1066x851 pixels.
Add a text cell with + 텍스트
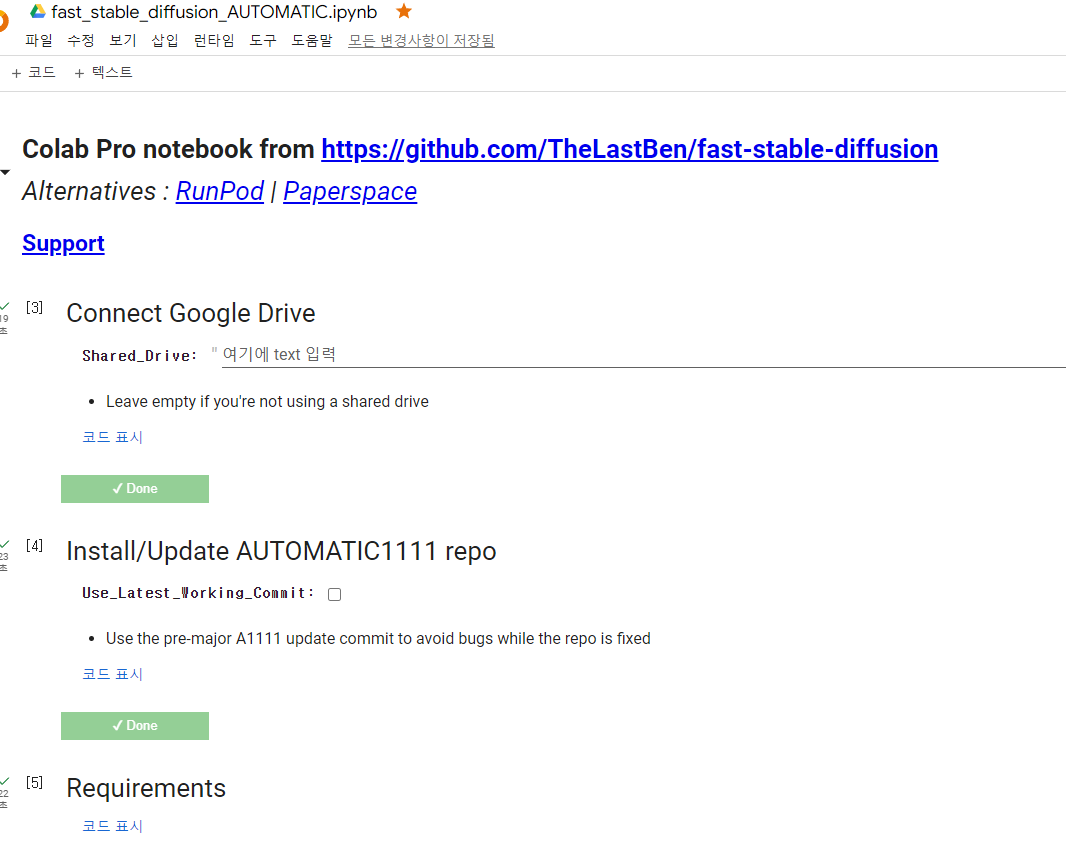coord(103,72)
